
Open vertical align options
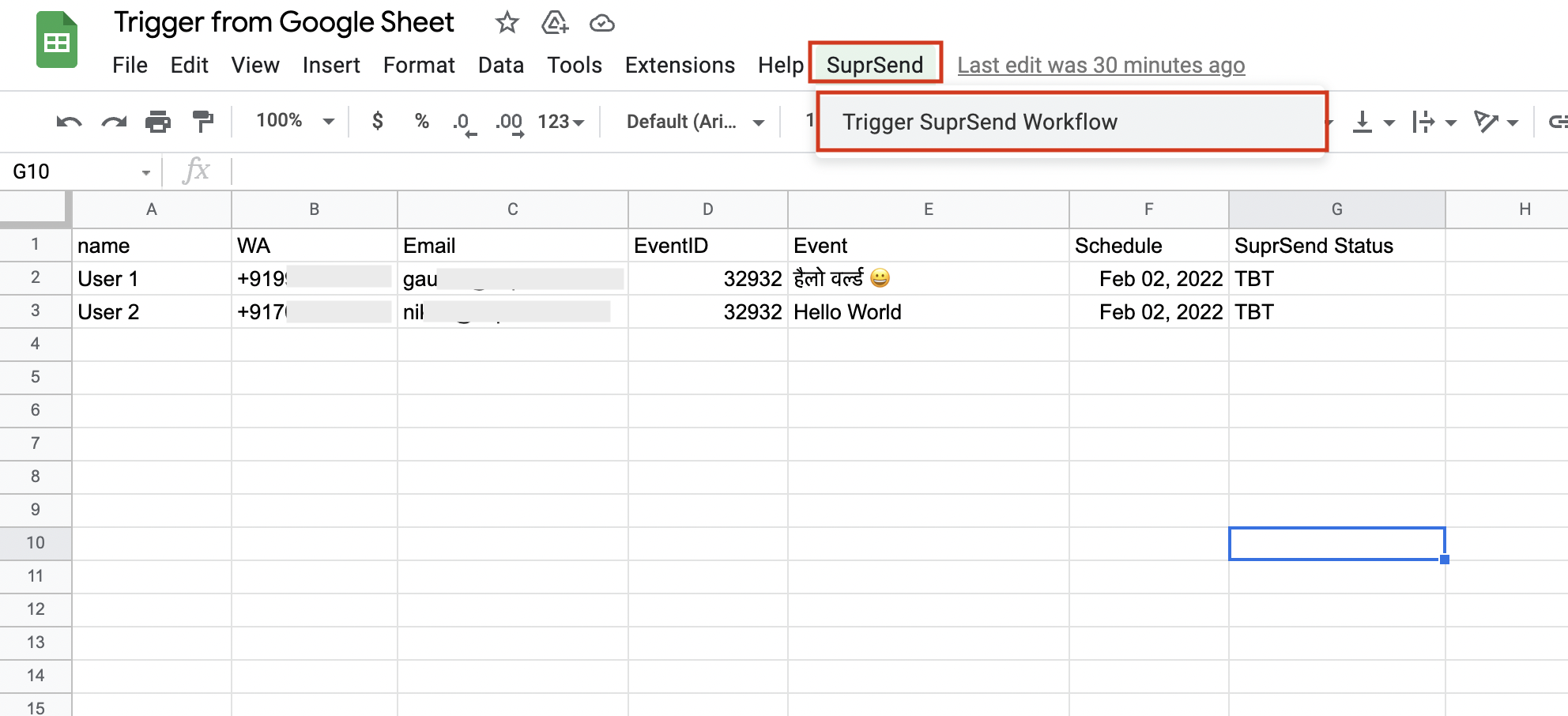(1373, 122)
